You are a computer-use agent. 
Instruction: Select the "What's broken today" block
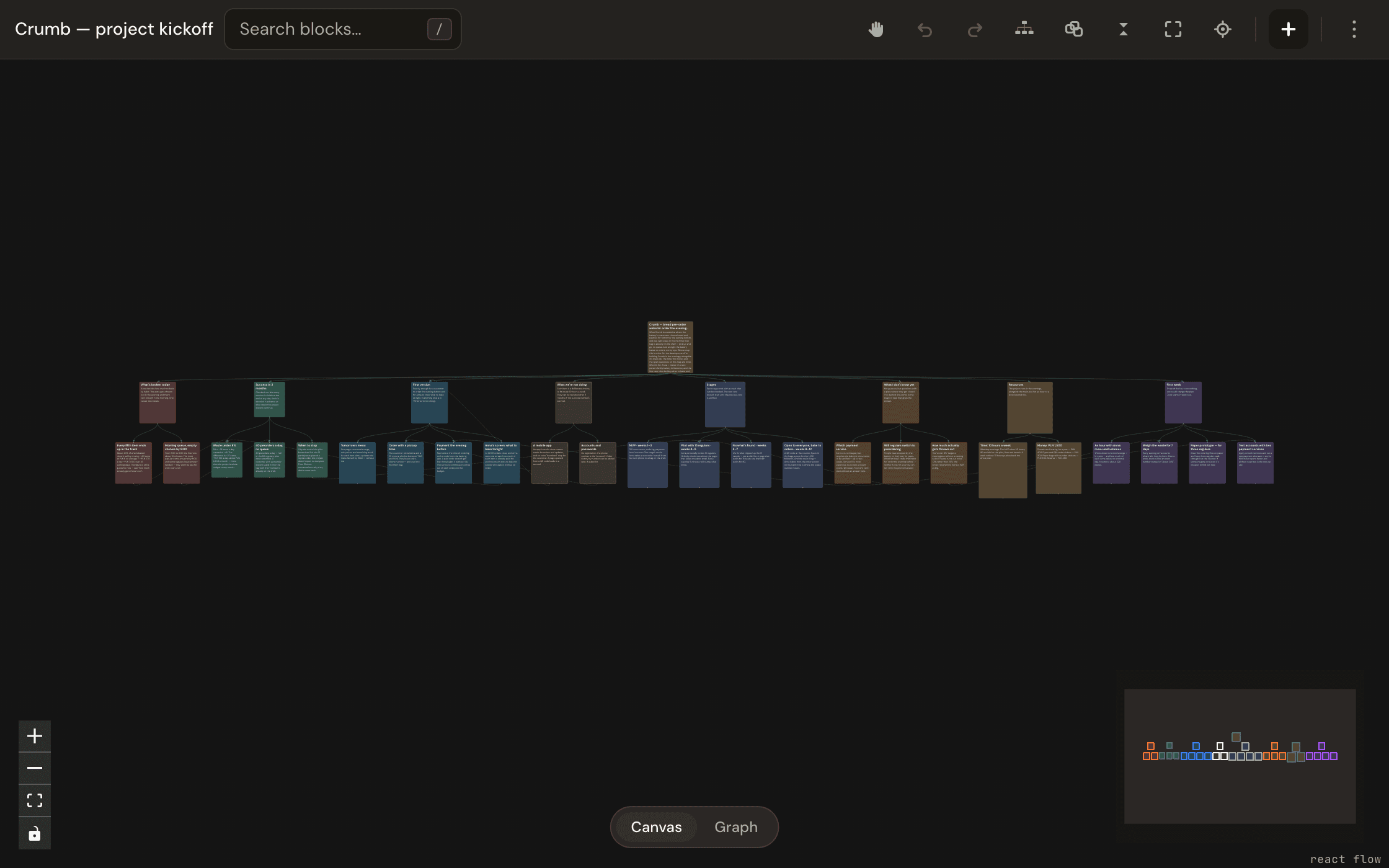click(x=158, y=402)
